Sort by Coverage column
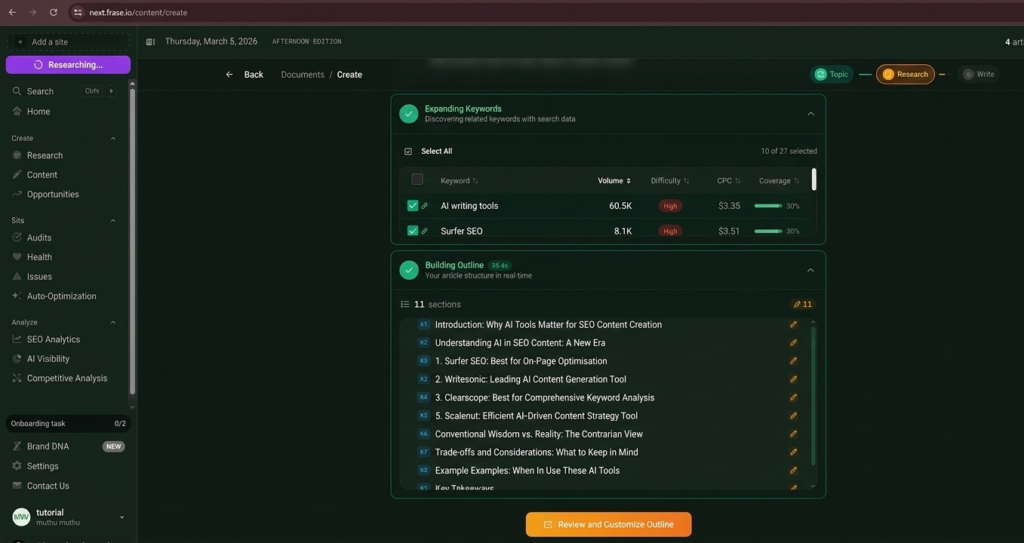This screenshot has width=1024, height=543. [x=779, y=181]
